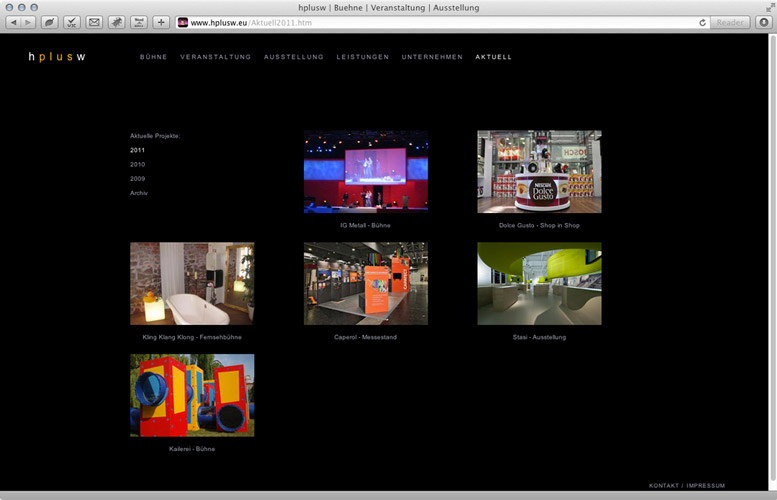Click the Reader button in address bar
The image size is (777, 500).
(730, 22)
